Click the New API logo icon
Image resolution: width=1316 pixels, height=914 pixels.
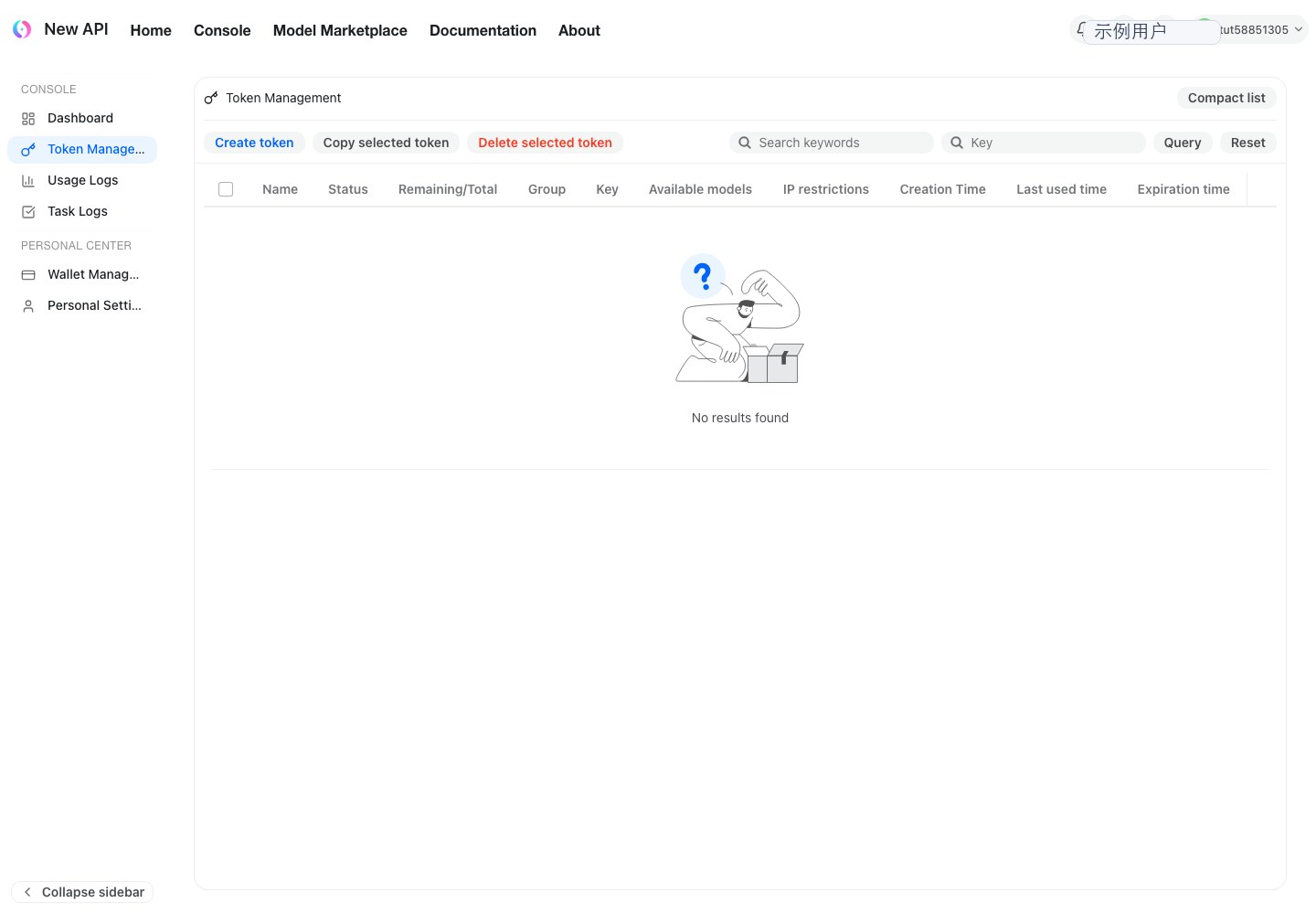(x=22, y=30)
